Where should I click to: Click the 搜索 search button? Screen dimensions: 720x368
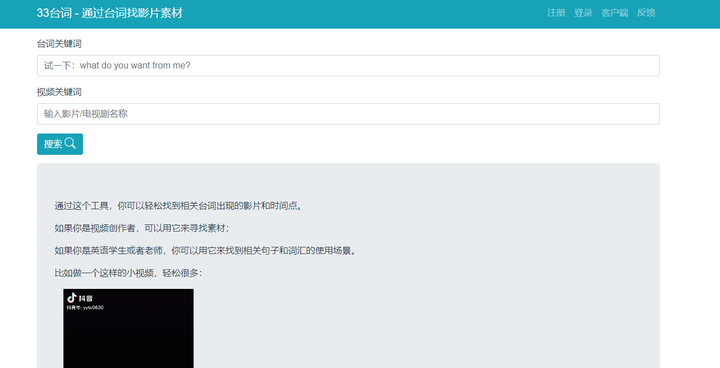[x=60, y=144]
